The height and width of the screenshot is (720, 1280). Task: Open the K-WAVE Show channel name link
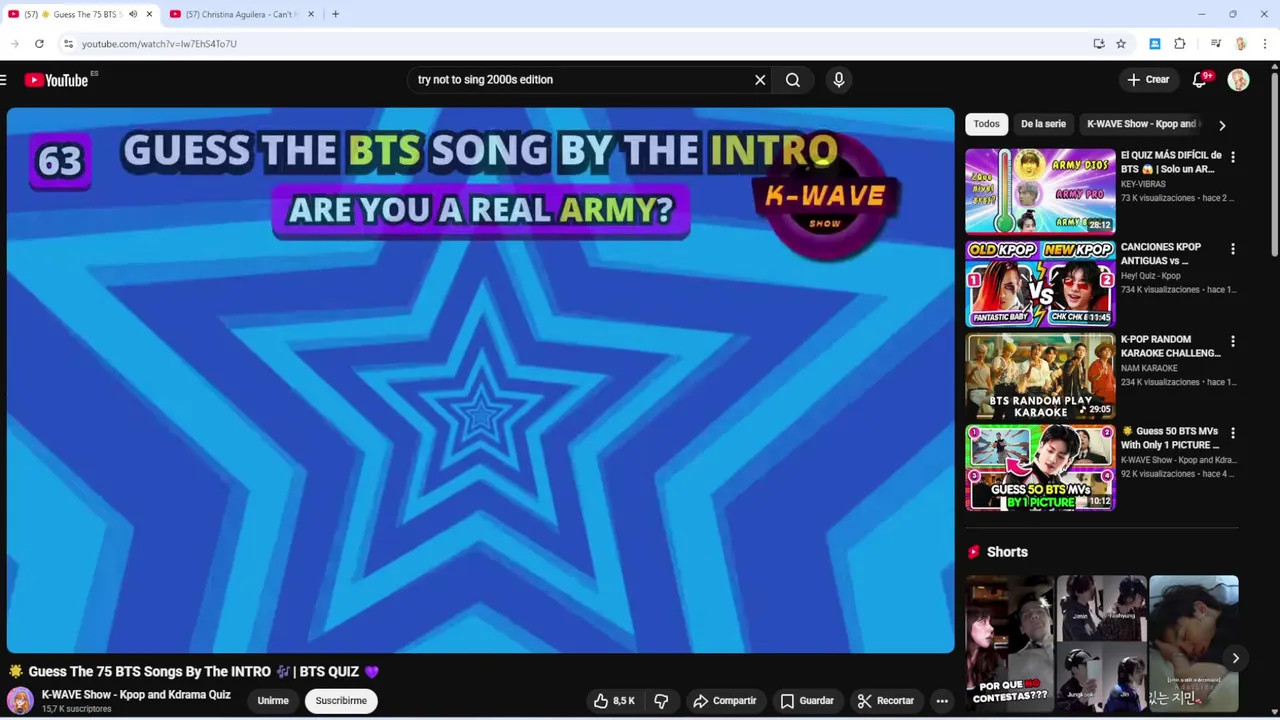[x=136, y=695]
